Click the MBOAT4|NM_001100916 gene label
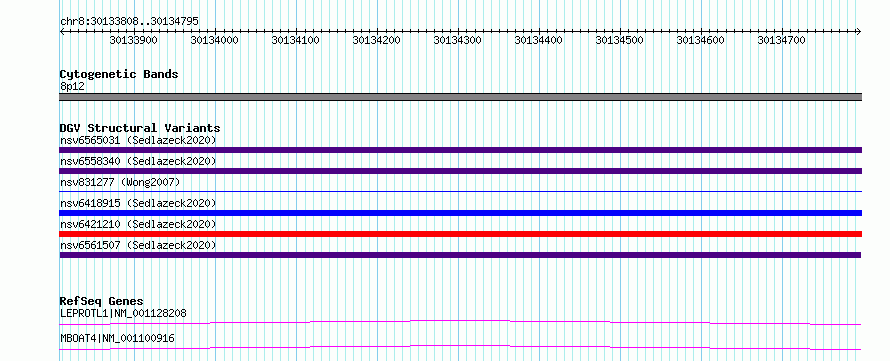 pyautogui.click(x=117, y=339)
